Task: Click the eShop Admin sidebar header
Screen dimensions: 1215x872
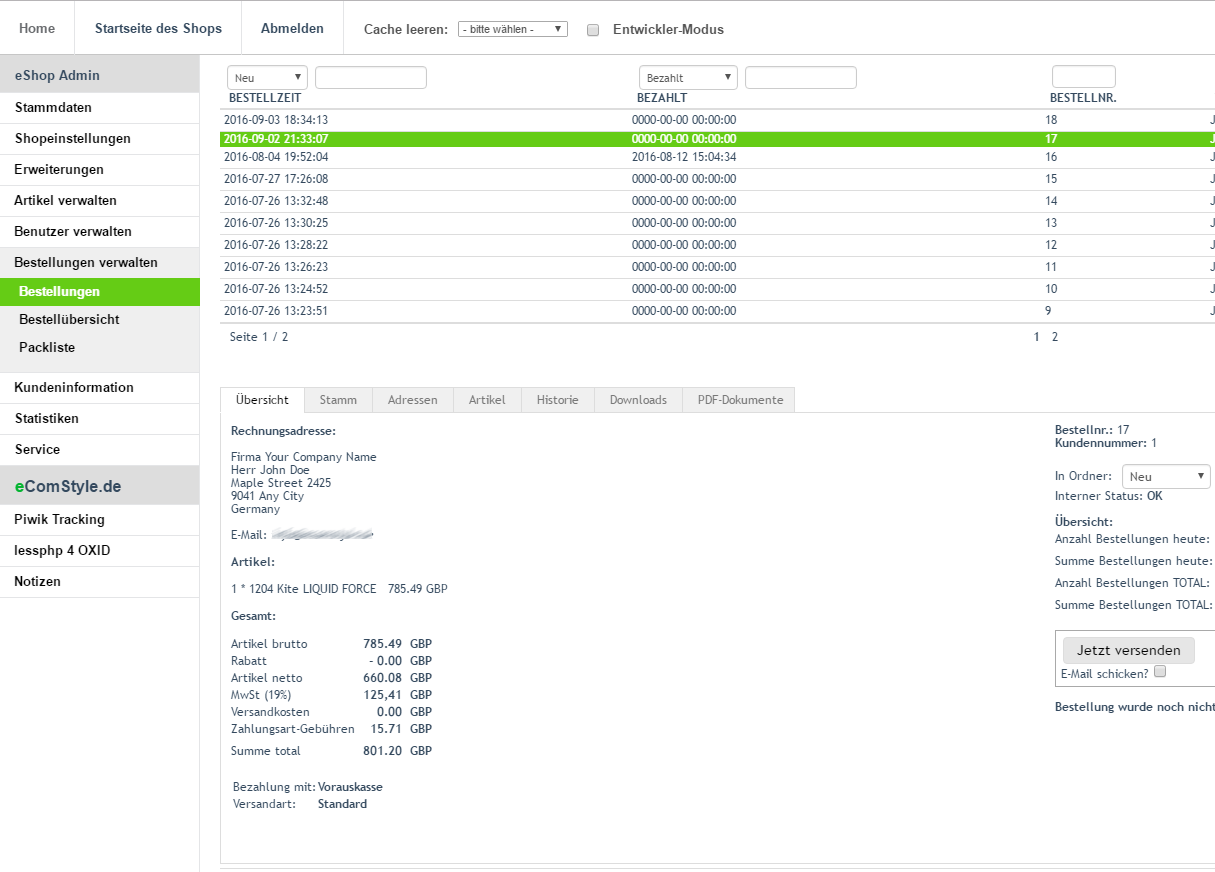Action: point(100,75)
